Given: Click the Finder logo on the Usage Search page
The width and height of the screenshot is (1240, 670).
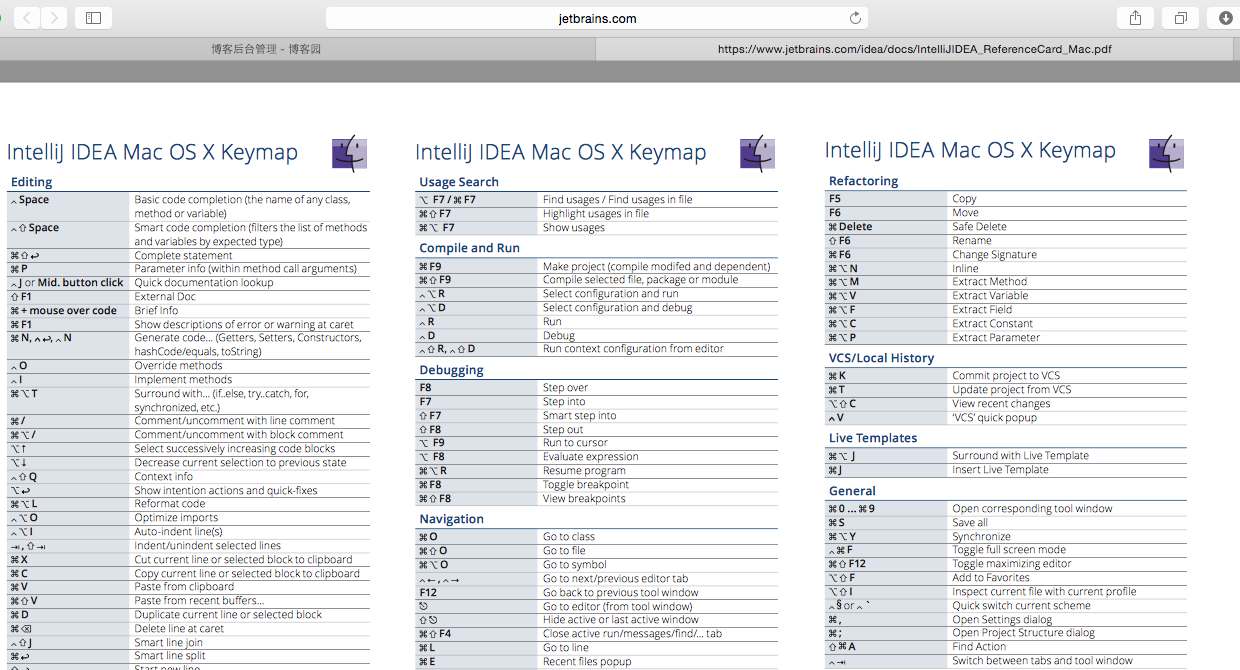Looking at the screenshot, I should click(757, 153).
